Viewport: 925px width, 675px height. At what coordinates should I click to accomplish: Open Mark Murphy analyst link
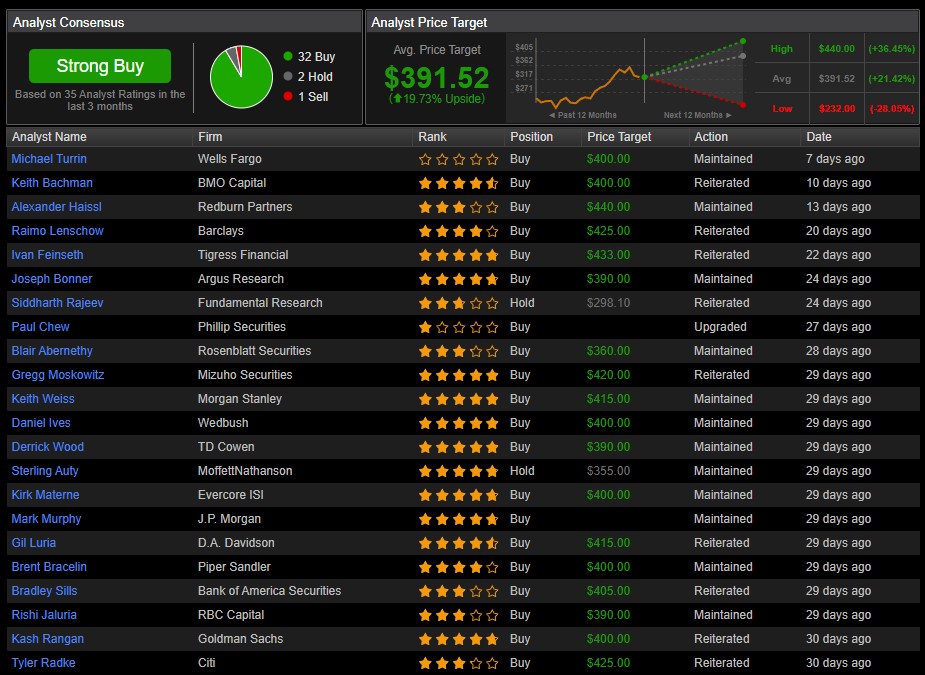click(x=46, y=519)
